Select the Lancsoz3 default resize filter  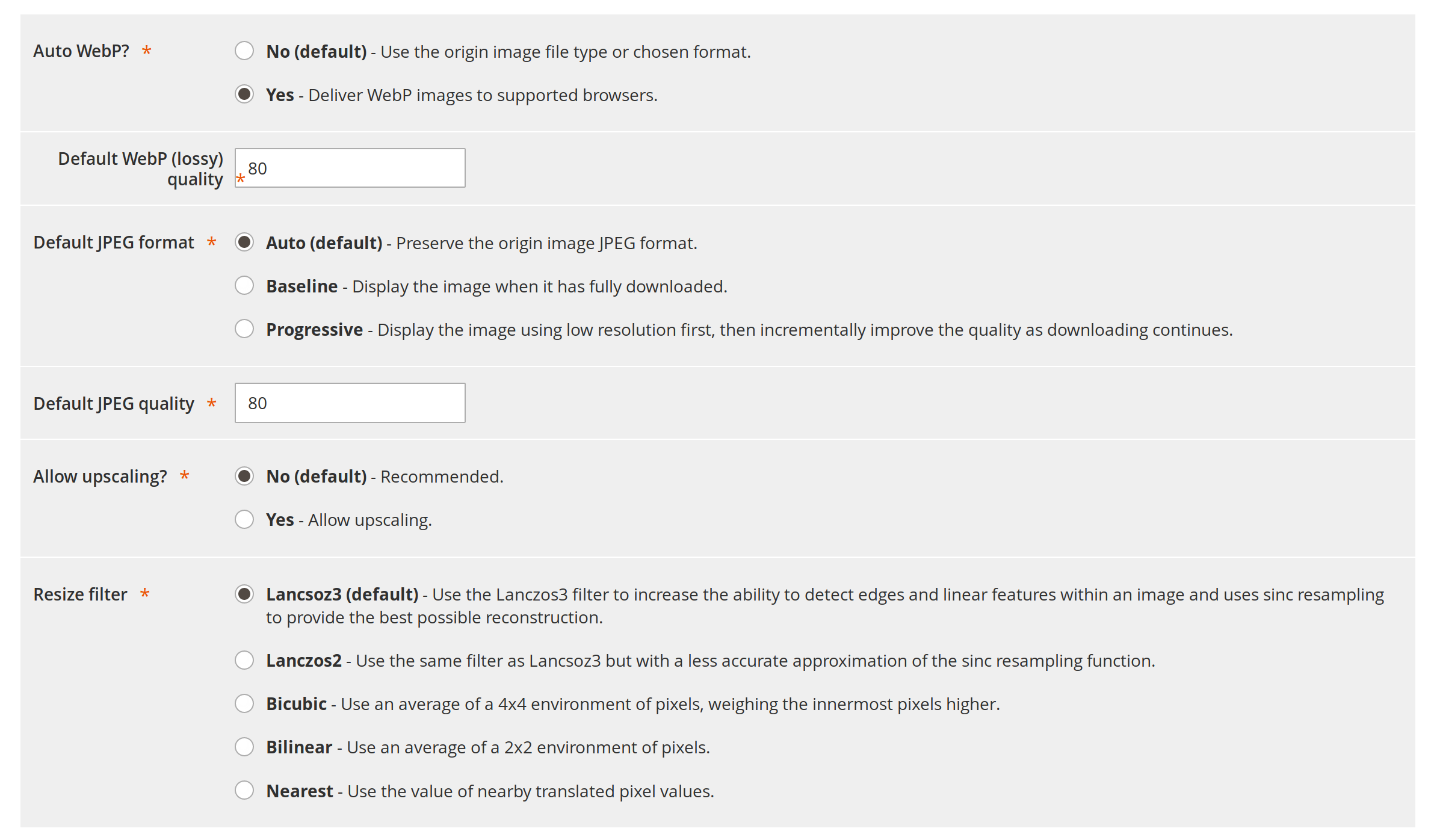(x=244, y=594)
